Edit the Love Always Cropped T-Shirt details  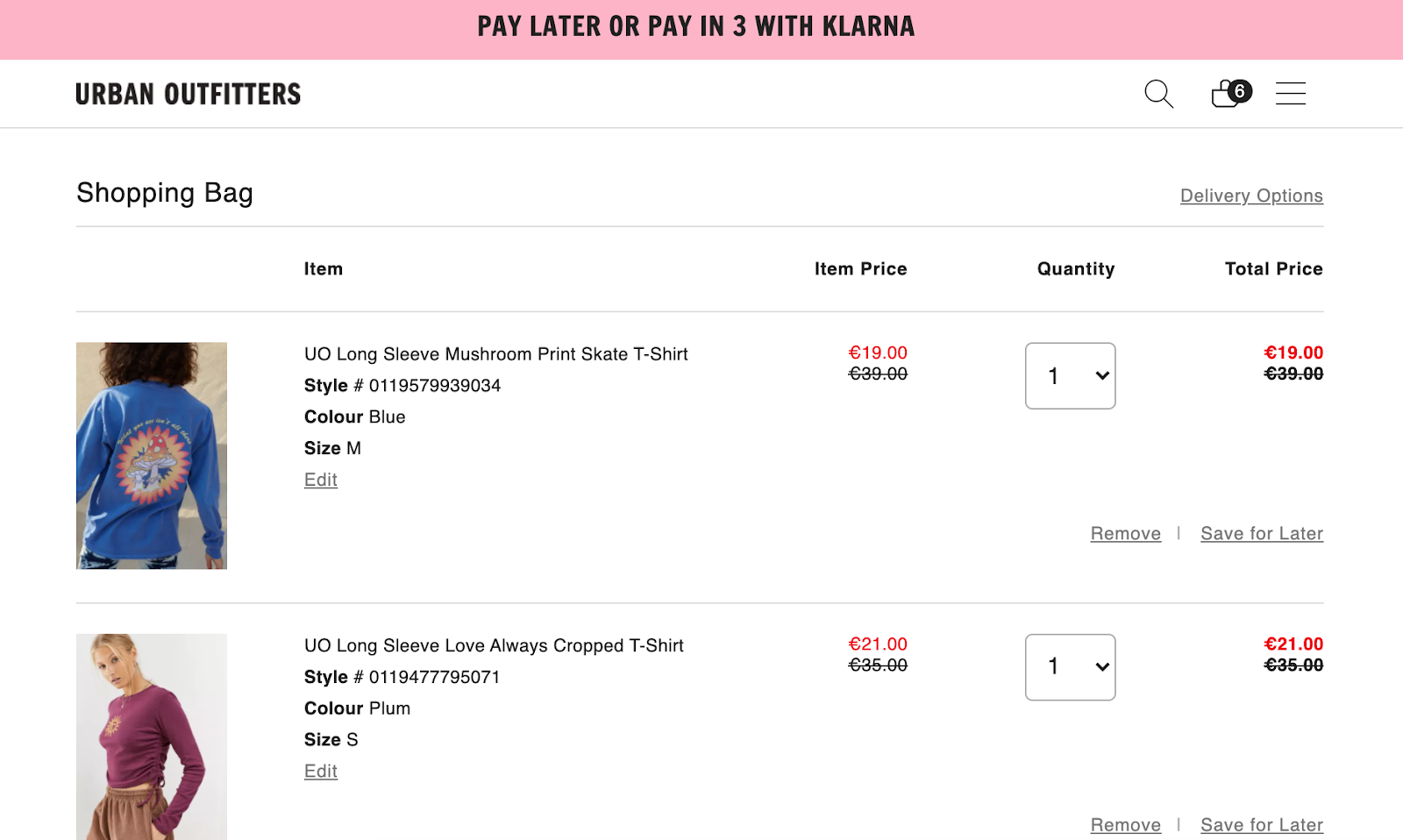click(320, 771)
